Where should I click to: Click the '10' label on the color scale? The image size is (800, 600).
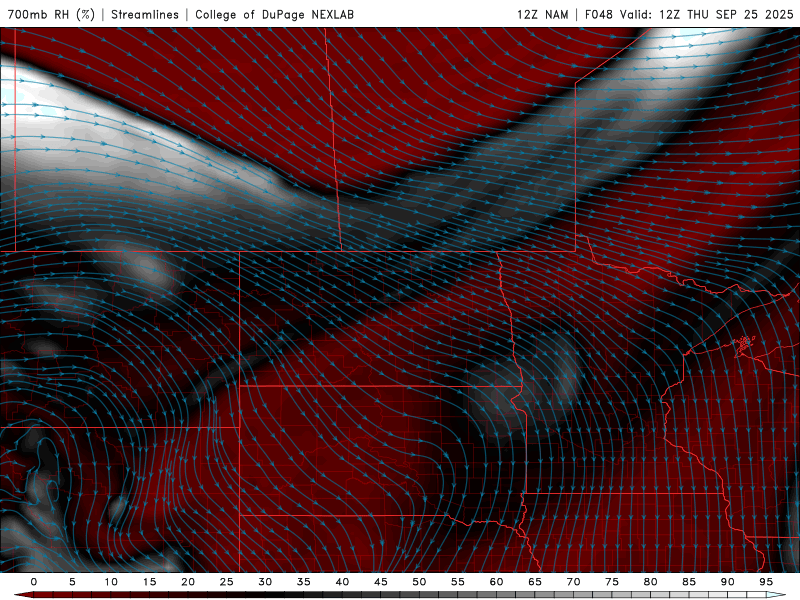tap(111, 582)
